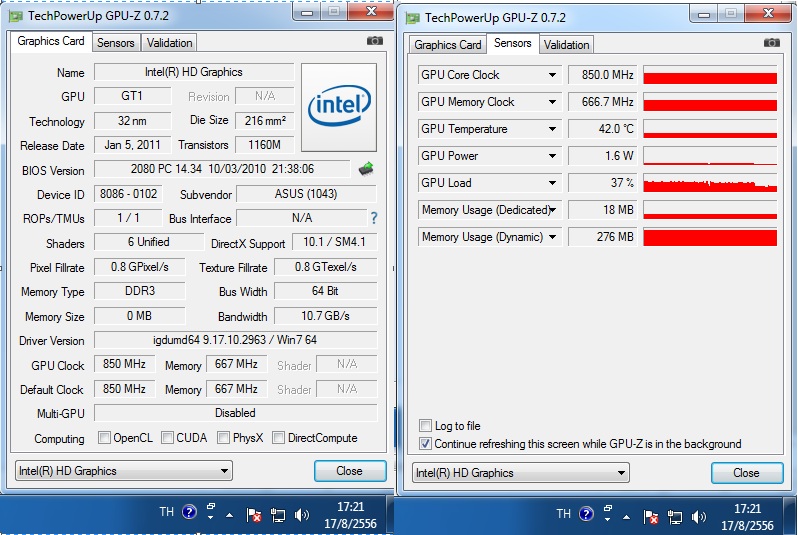The height and width of the screenshot is (535, 798).
Task: Click the GPU-Z title bar icon in the left window
Action: (x=16, y=16)
